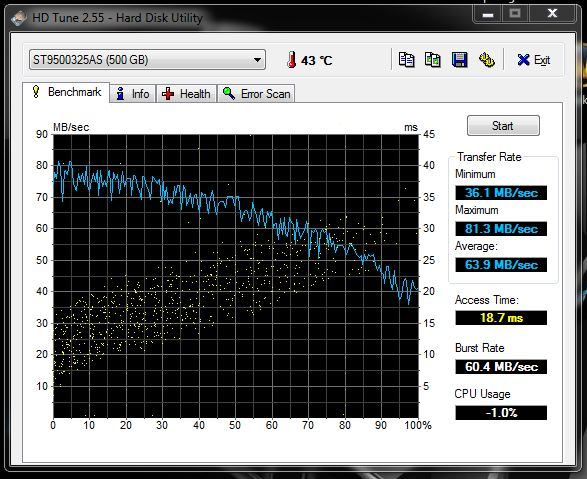Select the Benchmark tab
587x479 pixels.
66,92
